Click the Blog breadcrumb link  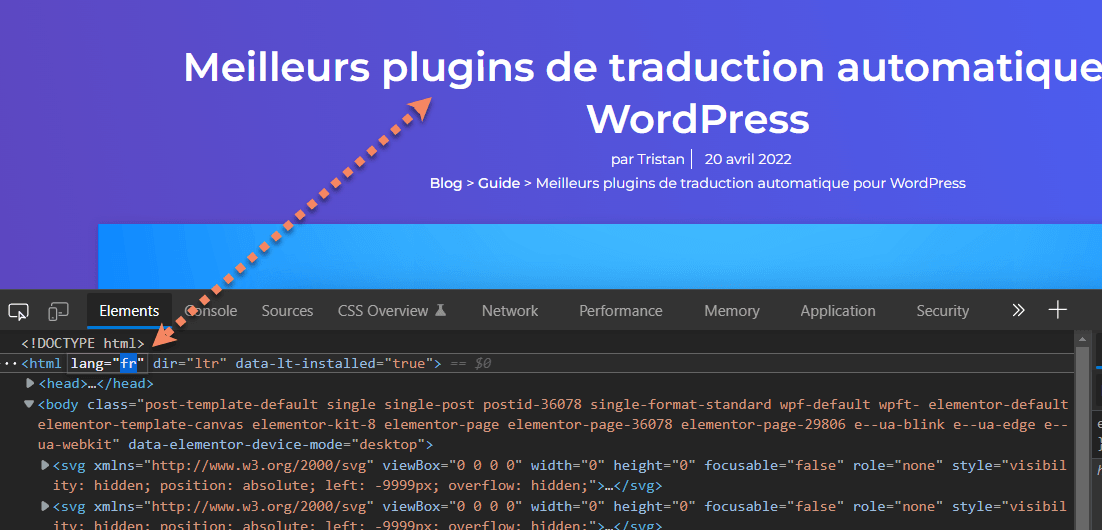pos(446,183)
